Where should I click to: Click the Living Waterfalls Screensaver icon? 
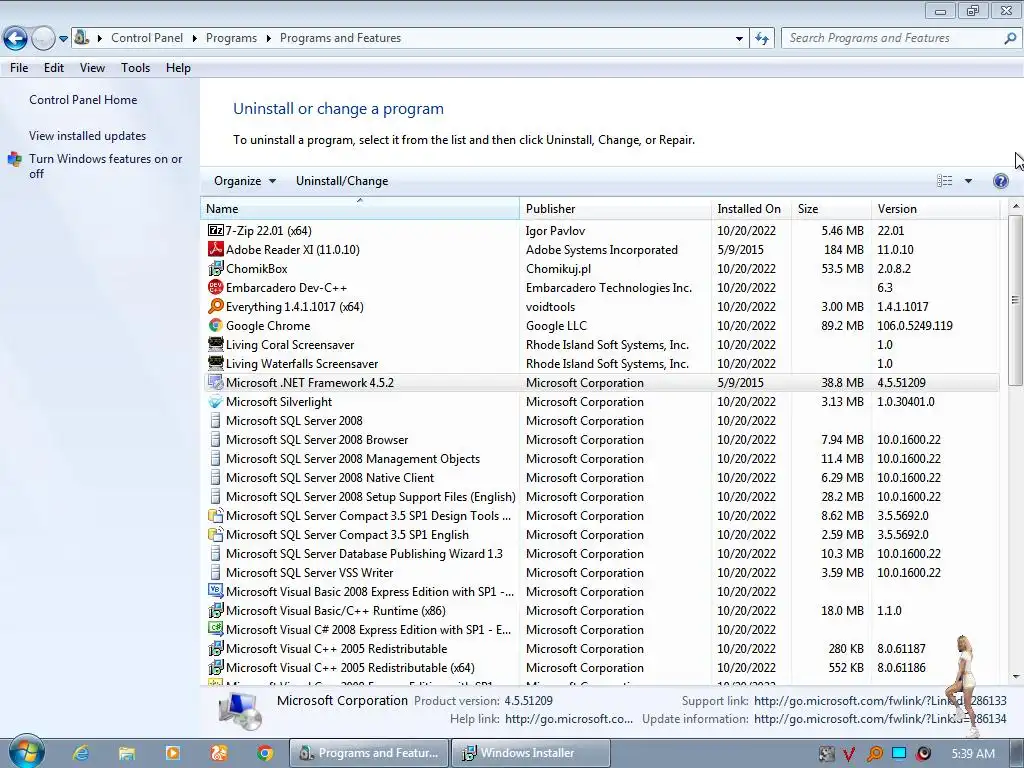click(x=216, y=363)
